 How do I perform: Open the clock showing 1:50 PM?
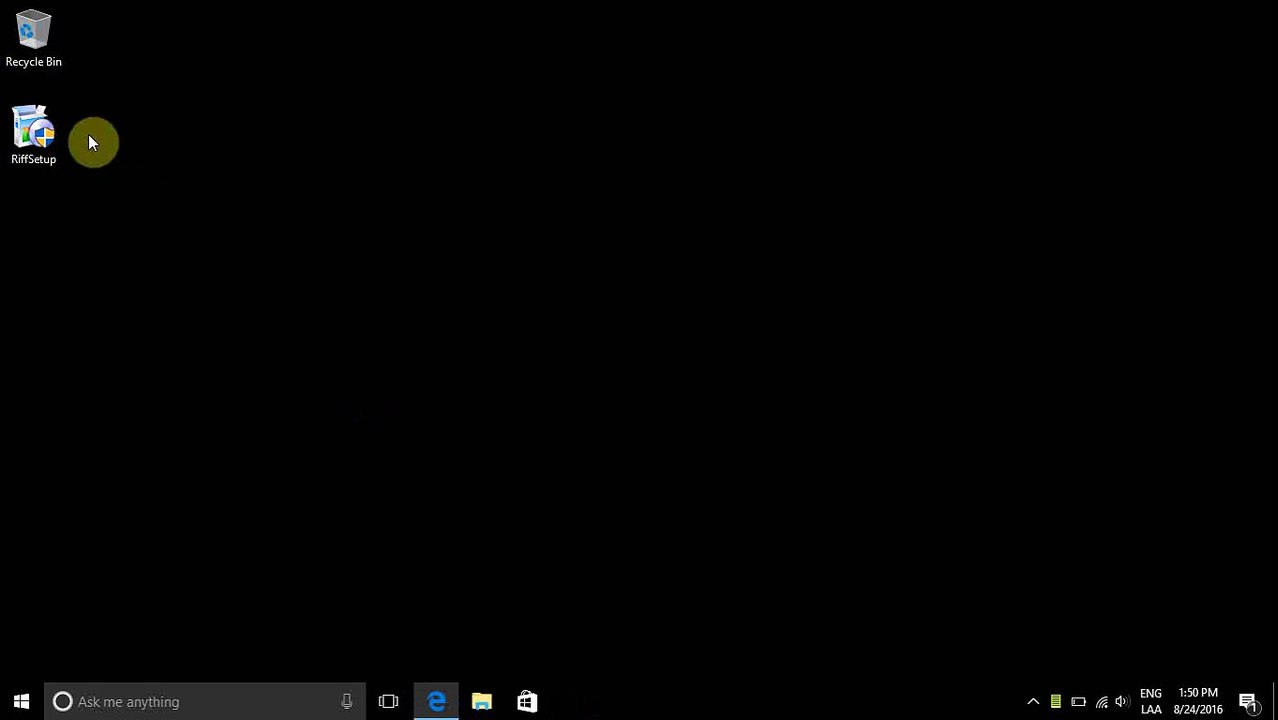click(x=1198, y=702)
